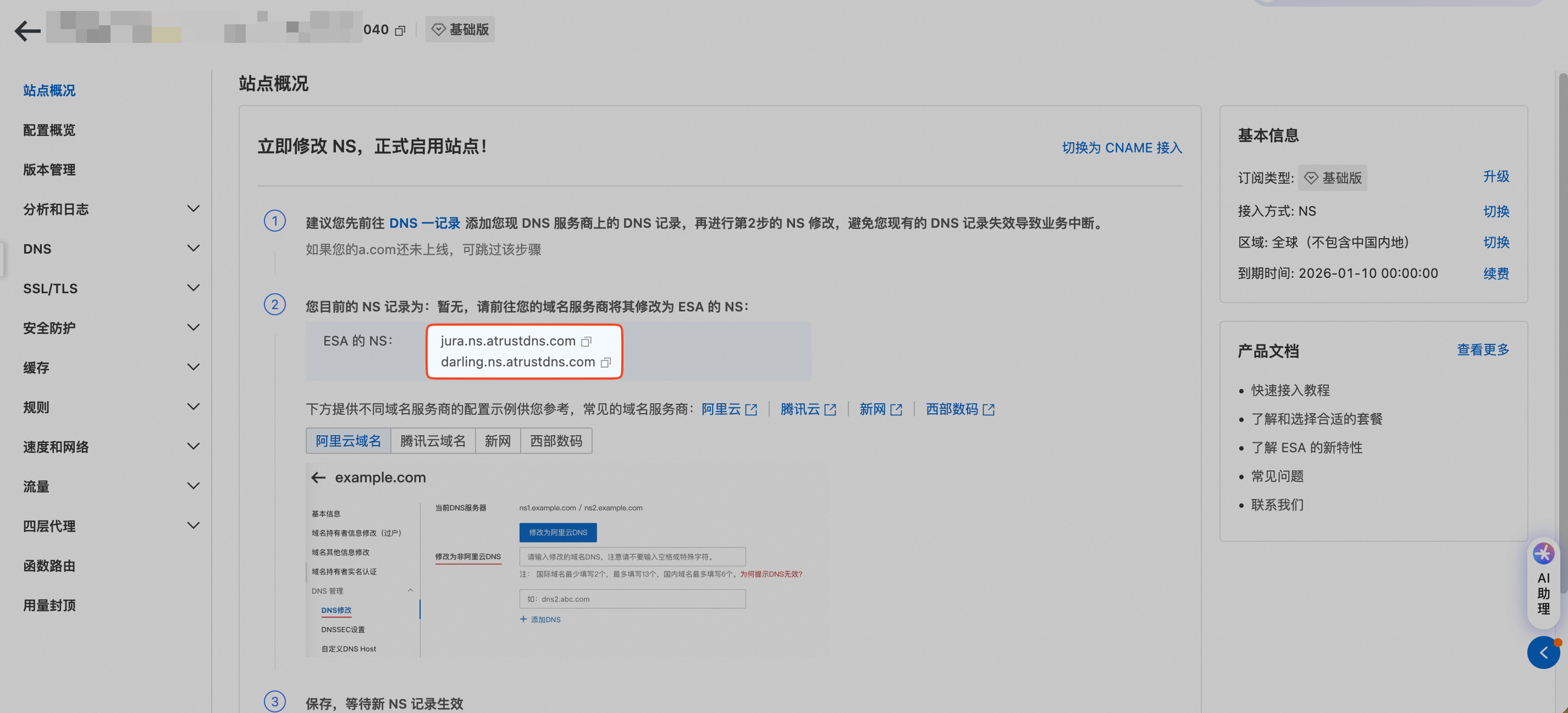Copy the site name ending in 040

[400, 30]
